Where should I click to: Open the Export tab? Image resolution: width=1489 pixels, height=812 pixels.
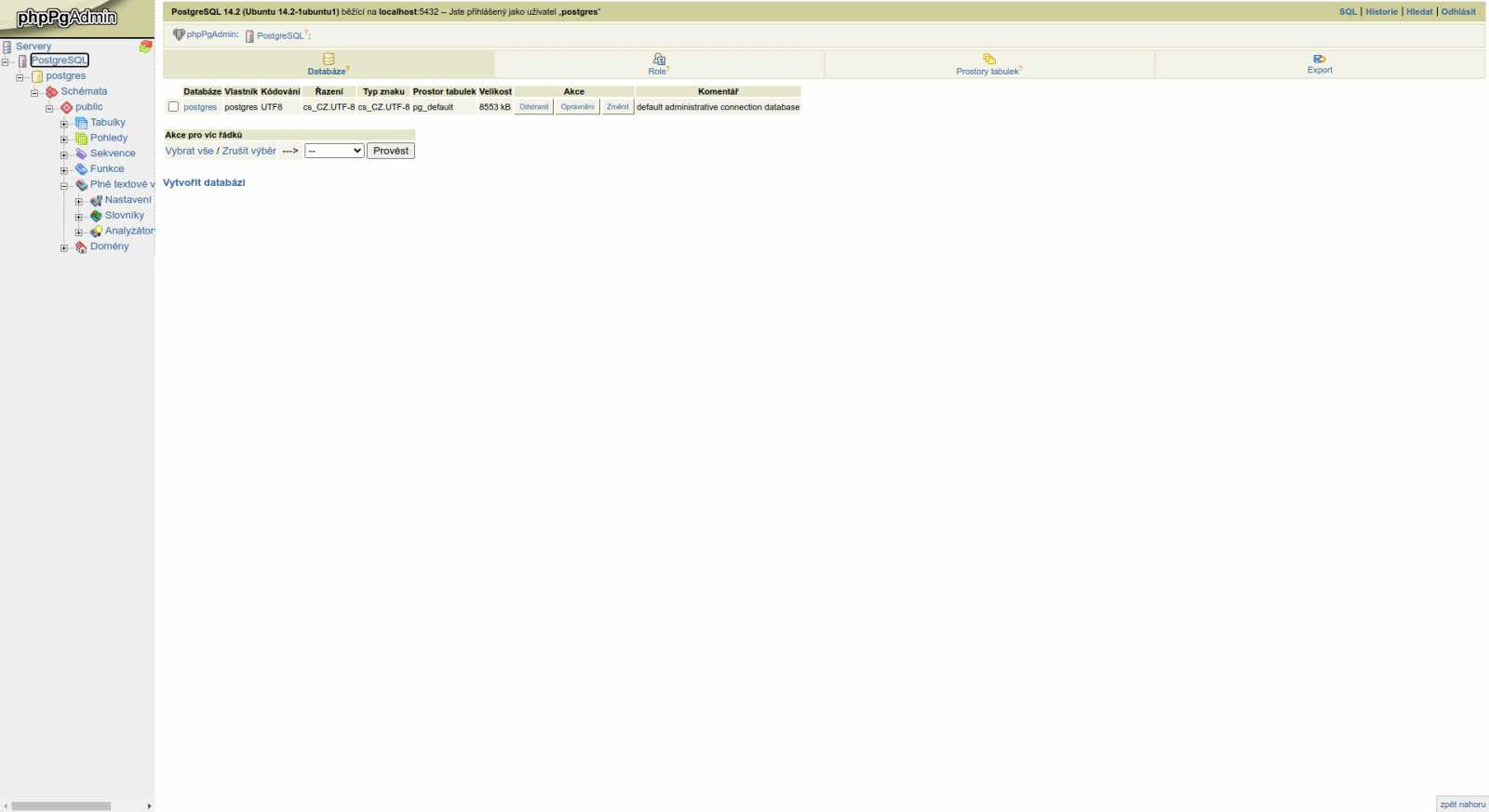tap(1320, 64)
